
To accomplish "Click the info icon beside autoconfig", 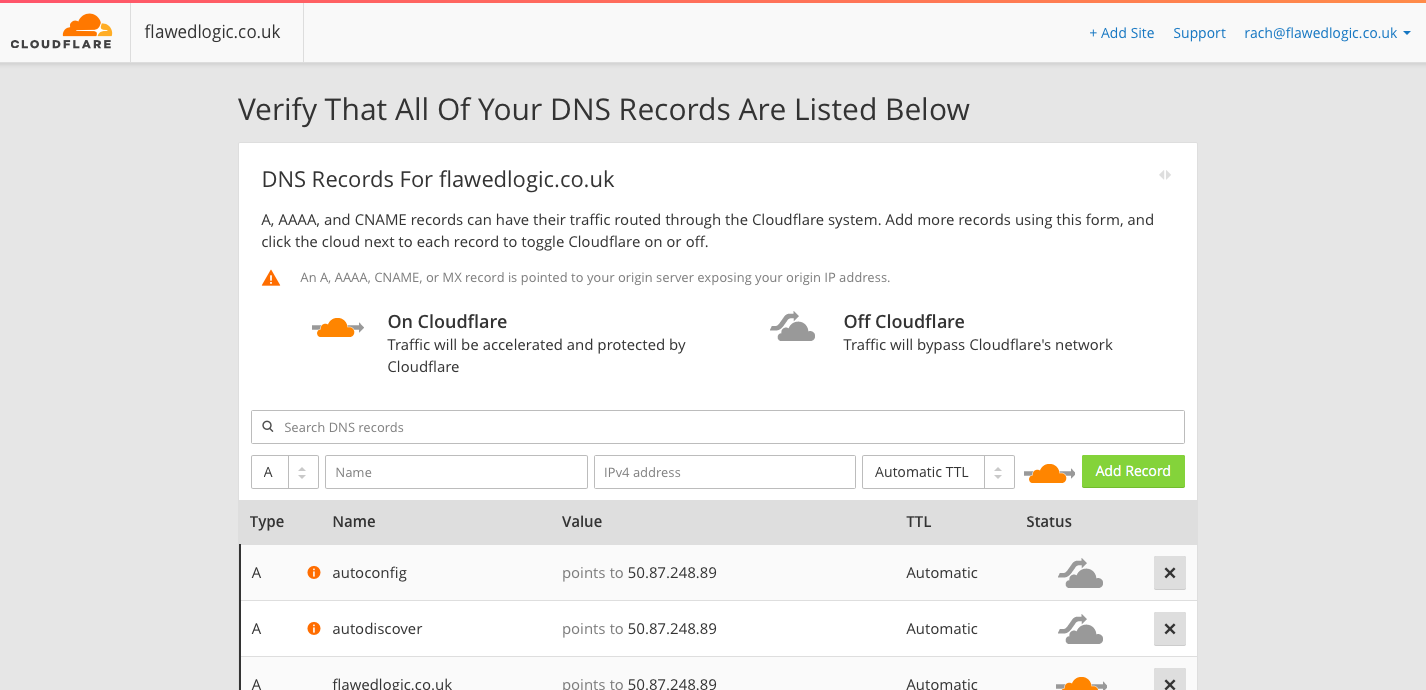I will tap(313, 573).
